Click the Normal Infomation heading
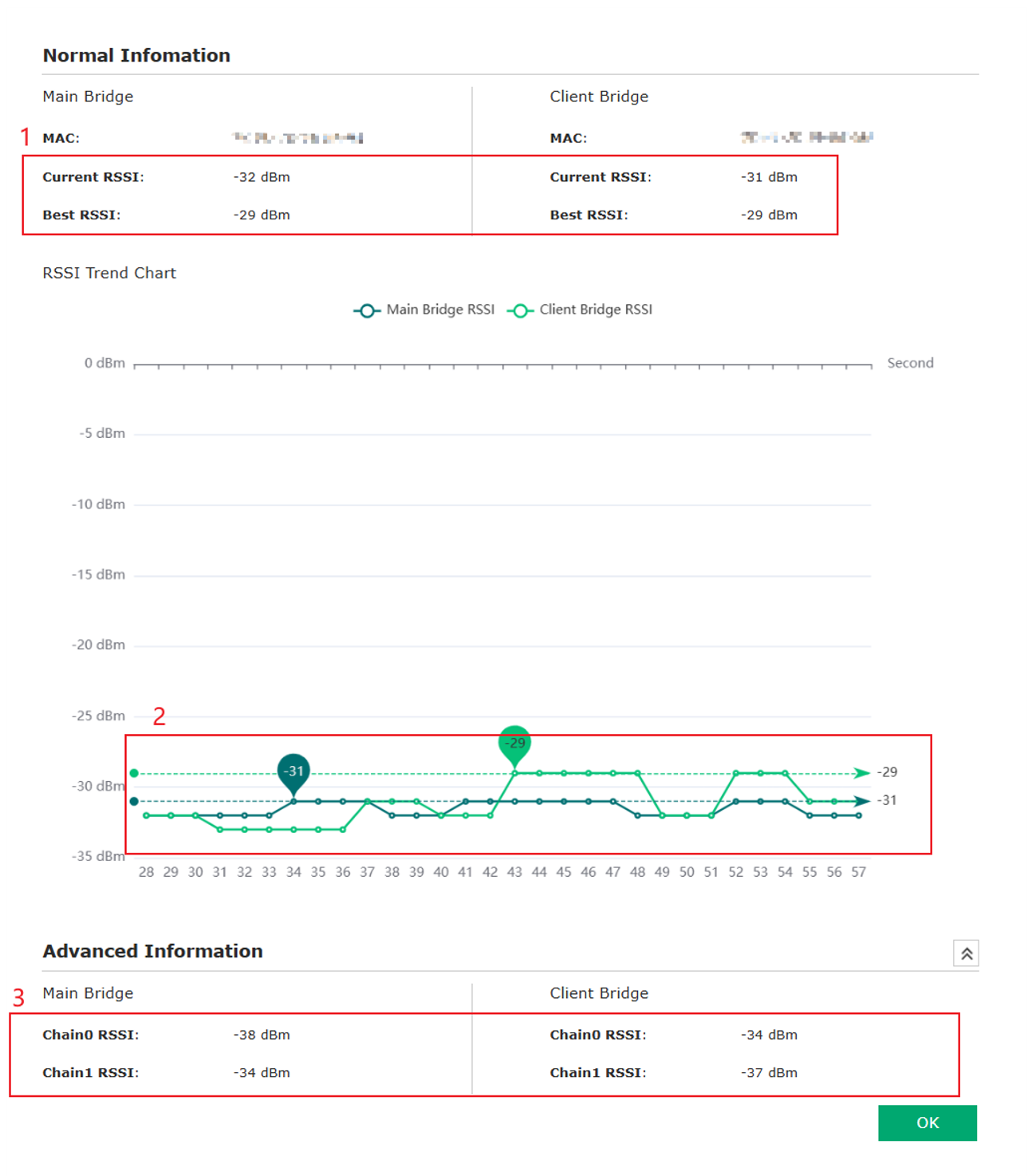The height and width of the screenshot is (1176, 1028). coord(136,56)
